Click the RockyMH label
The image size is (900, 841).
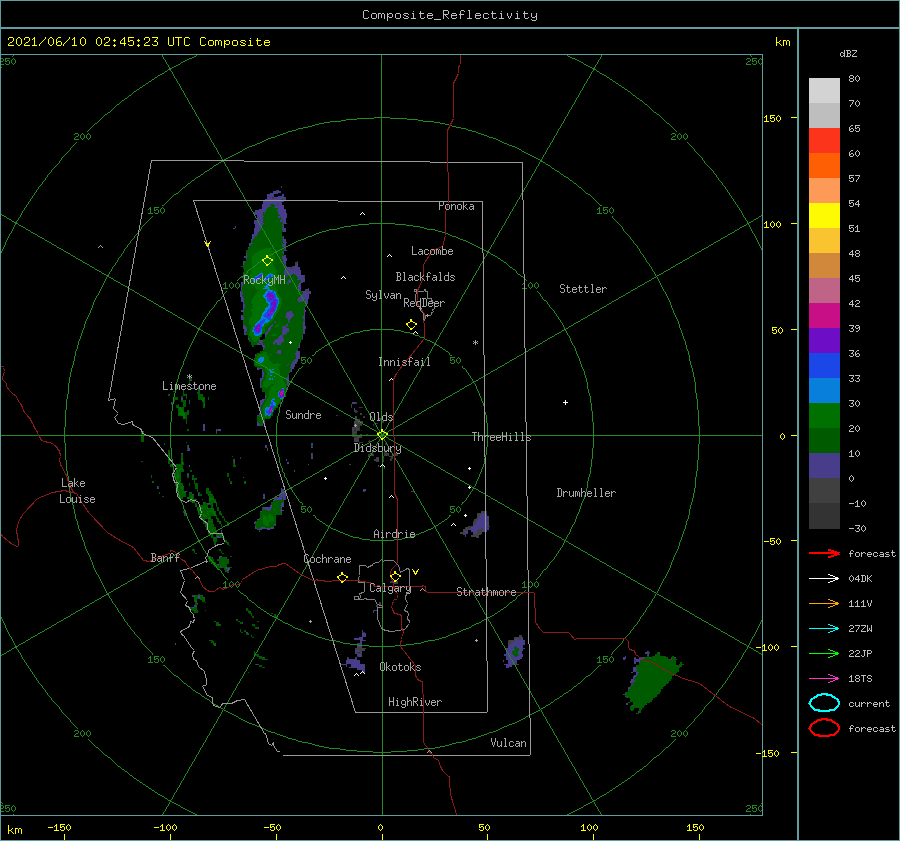(x=264, y=280)
